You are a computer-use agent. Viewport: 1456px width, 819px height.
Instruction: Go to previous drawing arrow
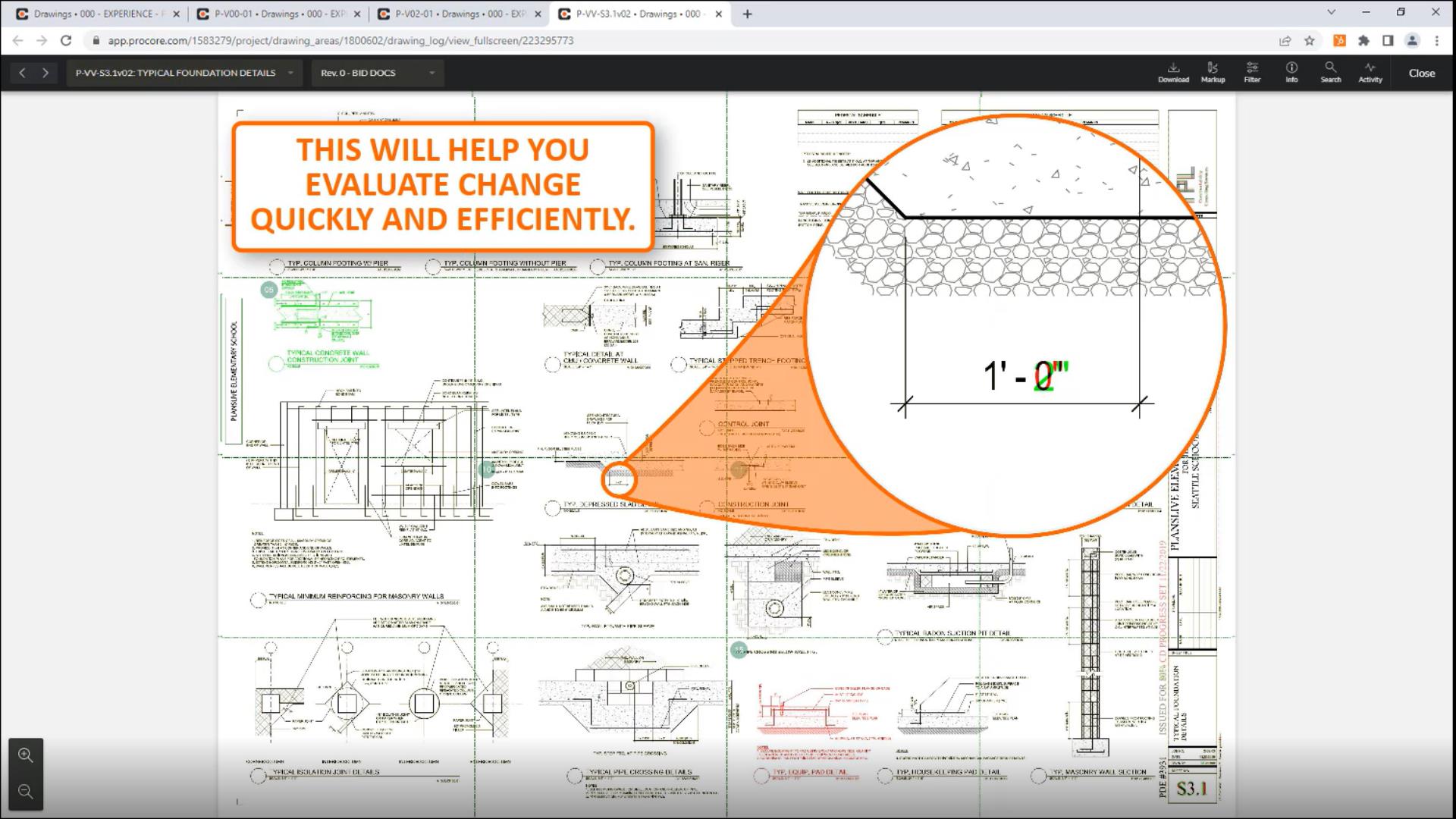click(x=23, y=73)
